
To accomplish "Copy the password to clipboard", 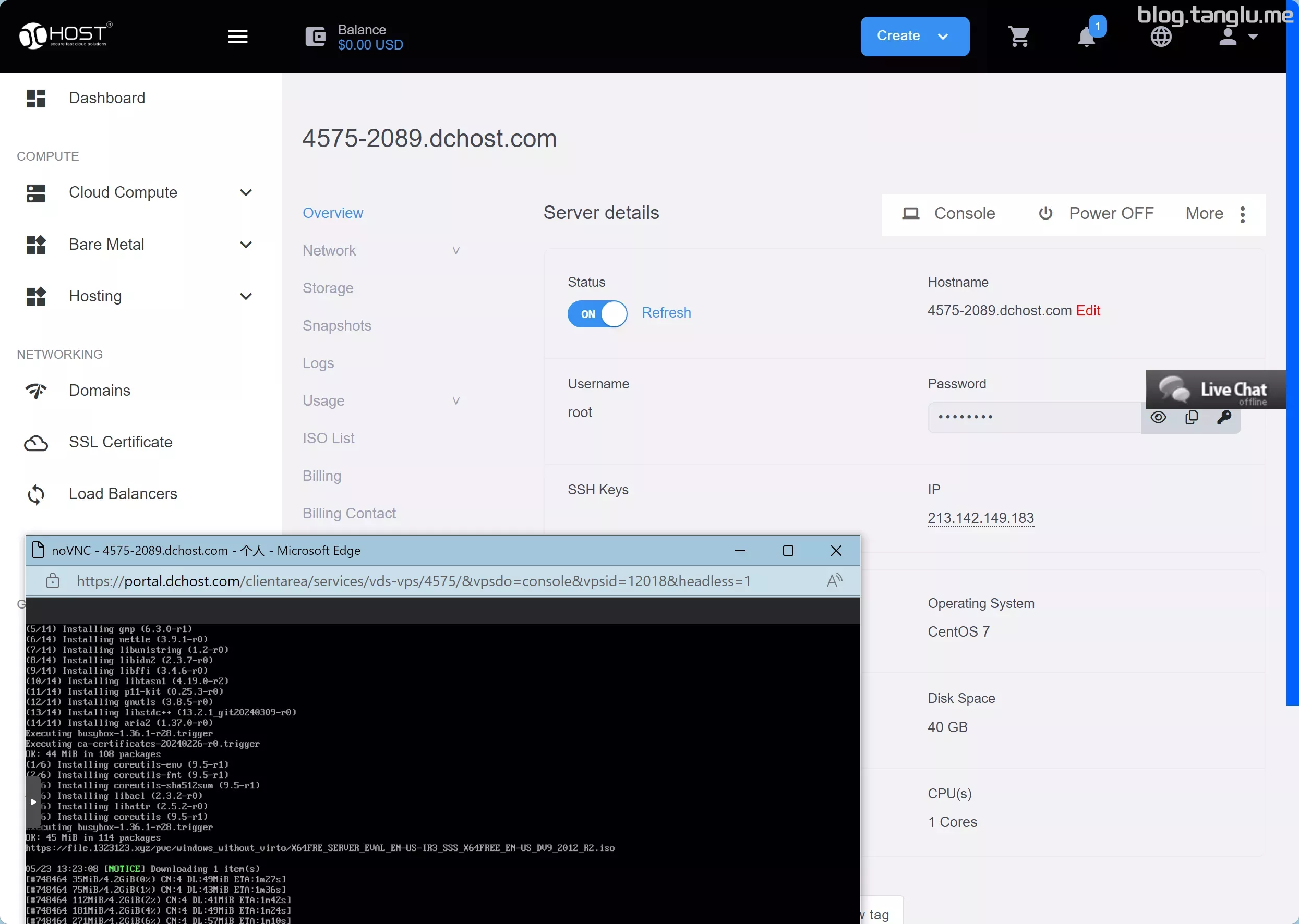I will coord(1191,417).
